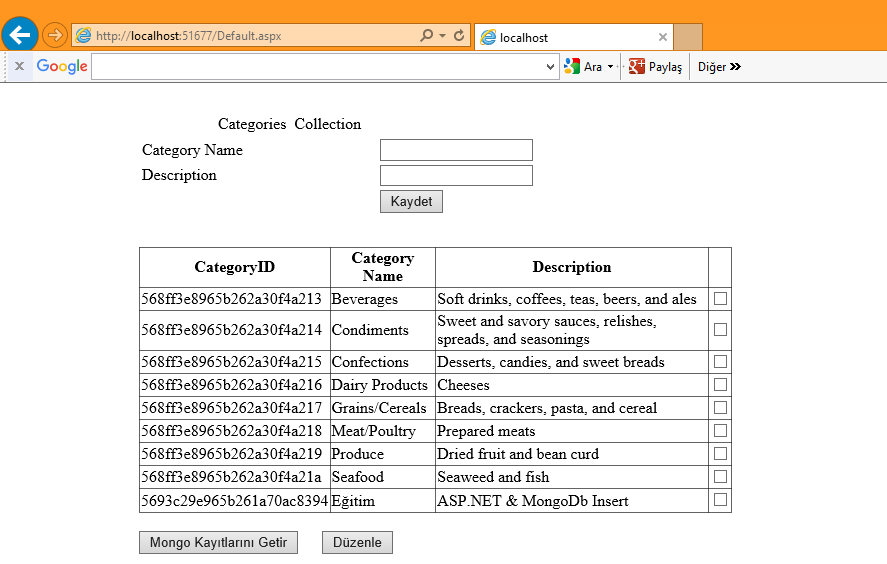
Task: Tick the checkbox for the Beverages row
Action: click(x=720, y=298)
